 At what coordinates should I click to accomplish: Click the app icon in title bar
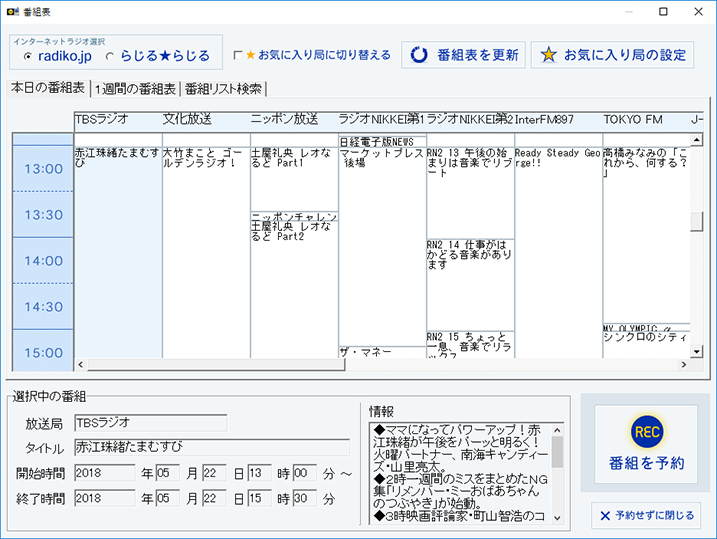pos(13,11)
